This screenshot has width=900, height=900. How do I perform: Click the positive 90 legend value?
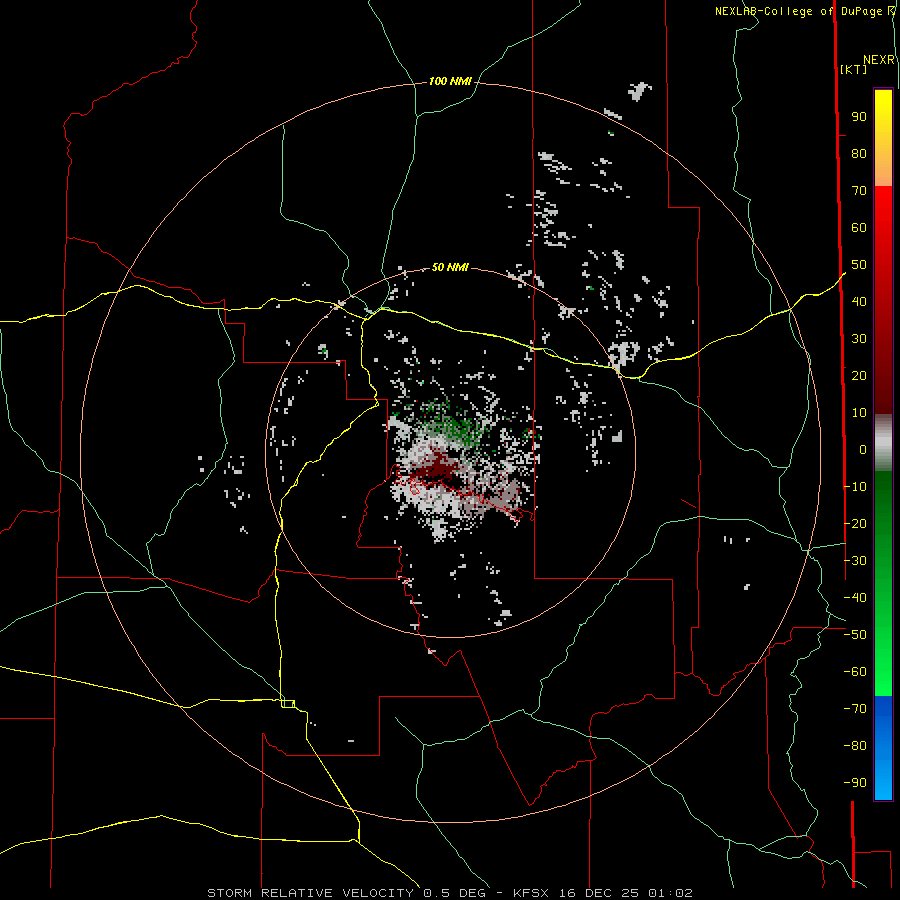tap(859, 117)
